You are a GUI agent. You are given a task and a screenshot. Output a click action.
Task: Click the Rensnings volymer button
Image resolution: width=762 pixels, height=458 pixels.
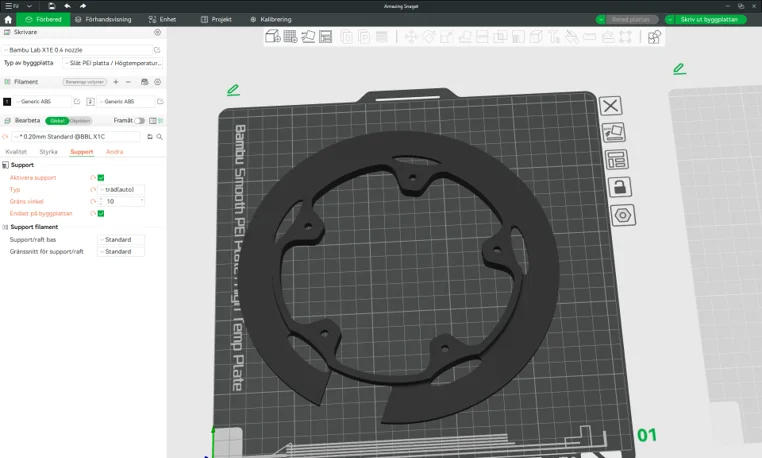tap(85, 82)
